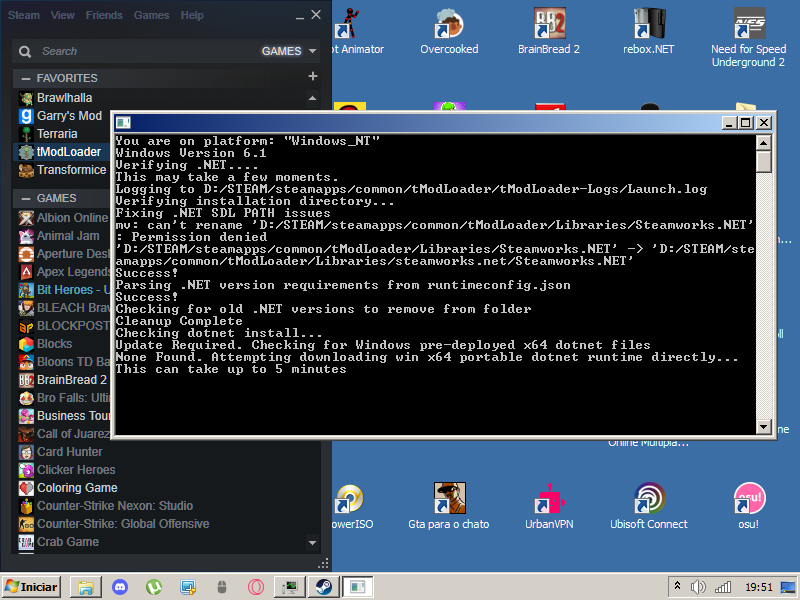Click the Blocks game icon
This screenshot has width=800, height=600.
click(26, 344)
